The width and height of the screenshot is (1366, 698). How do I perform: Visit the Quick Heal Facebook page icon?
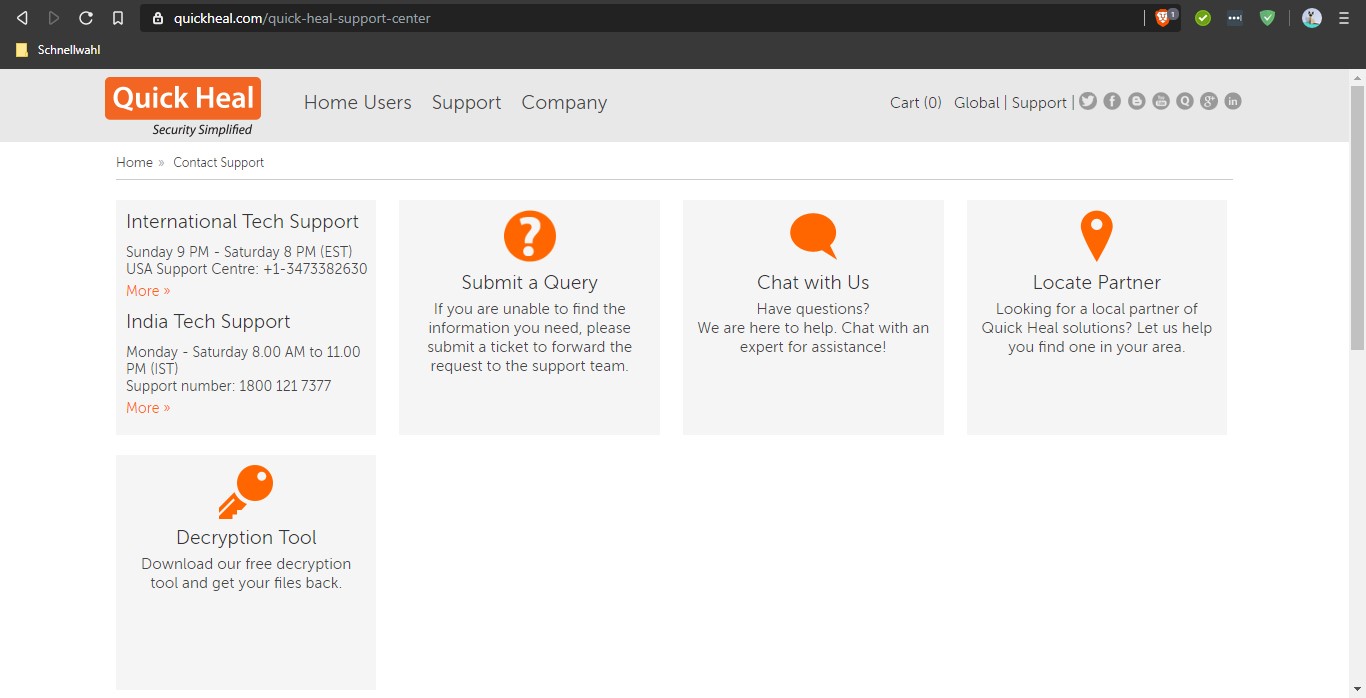point(1112,101)
